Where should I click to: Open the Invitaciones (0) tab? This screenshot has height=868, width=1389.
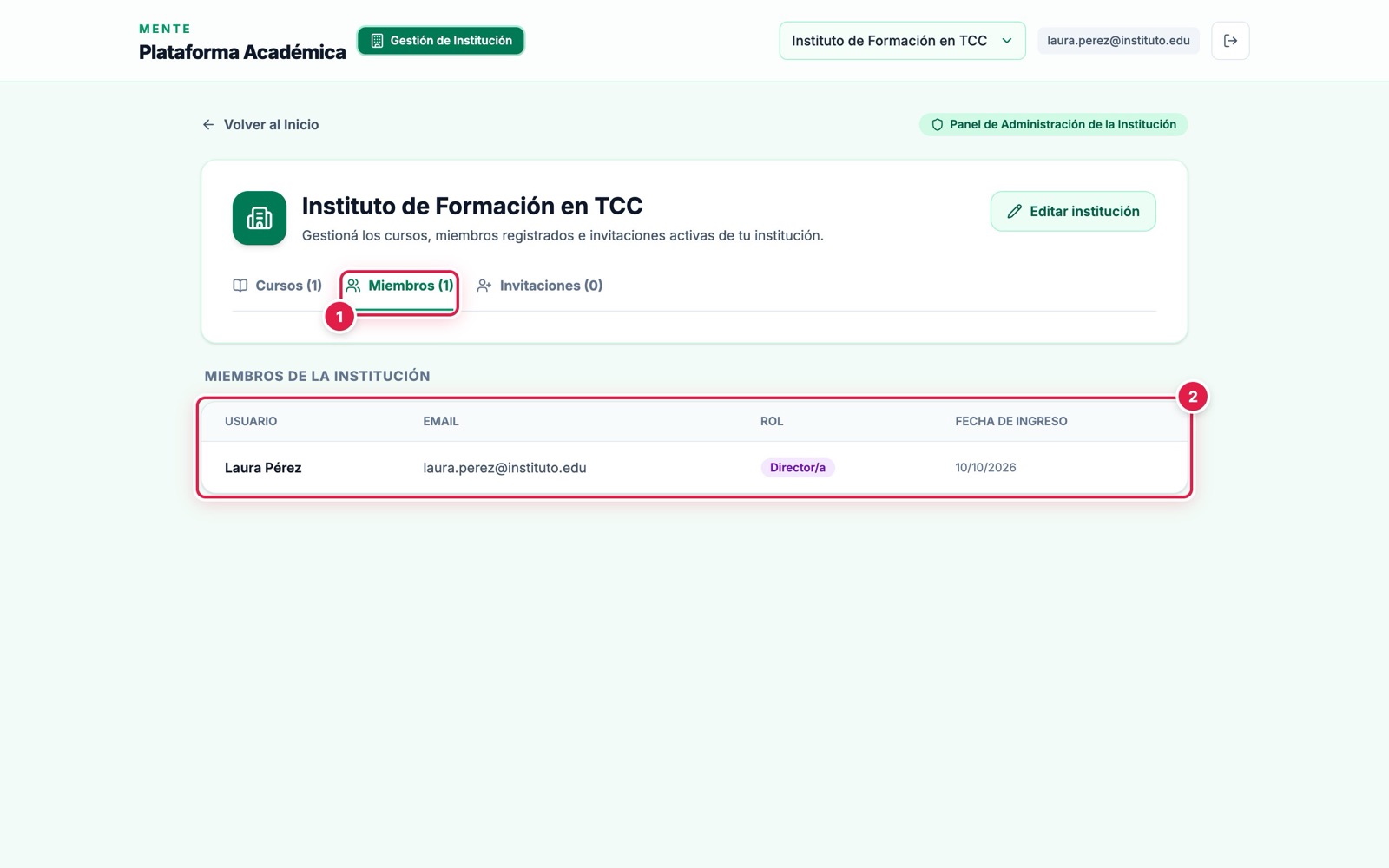[540, 286]
